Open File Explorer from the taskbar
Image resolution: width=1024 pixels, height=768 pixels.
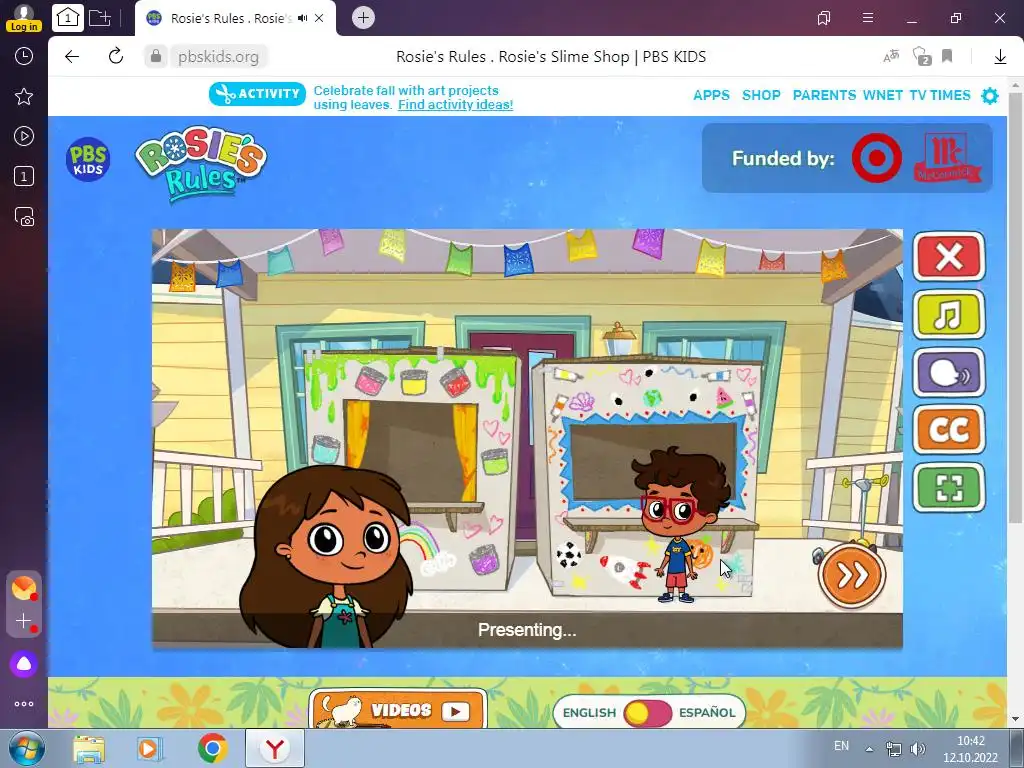point(89,749)
